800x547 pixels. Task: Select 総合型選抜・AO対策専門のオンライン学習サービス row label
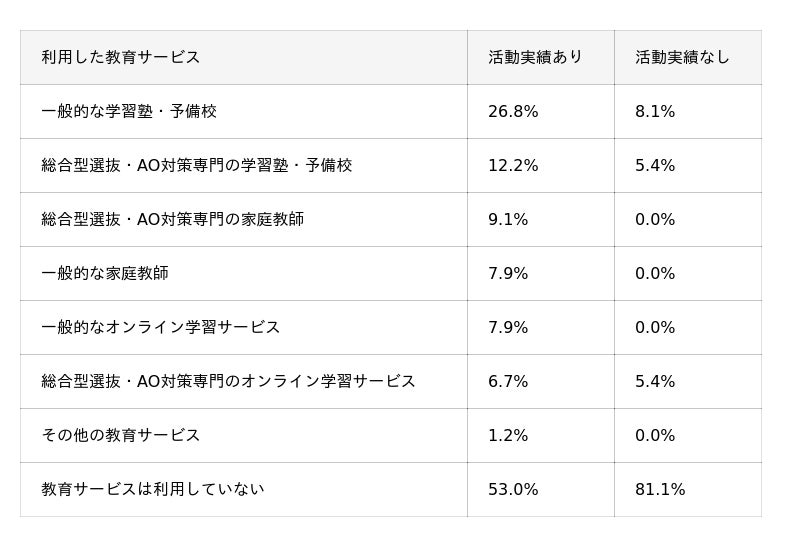pyautogui.click(x=228, y=382)
